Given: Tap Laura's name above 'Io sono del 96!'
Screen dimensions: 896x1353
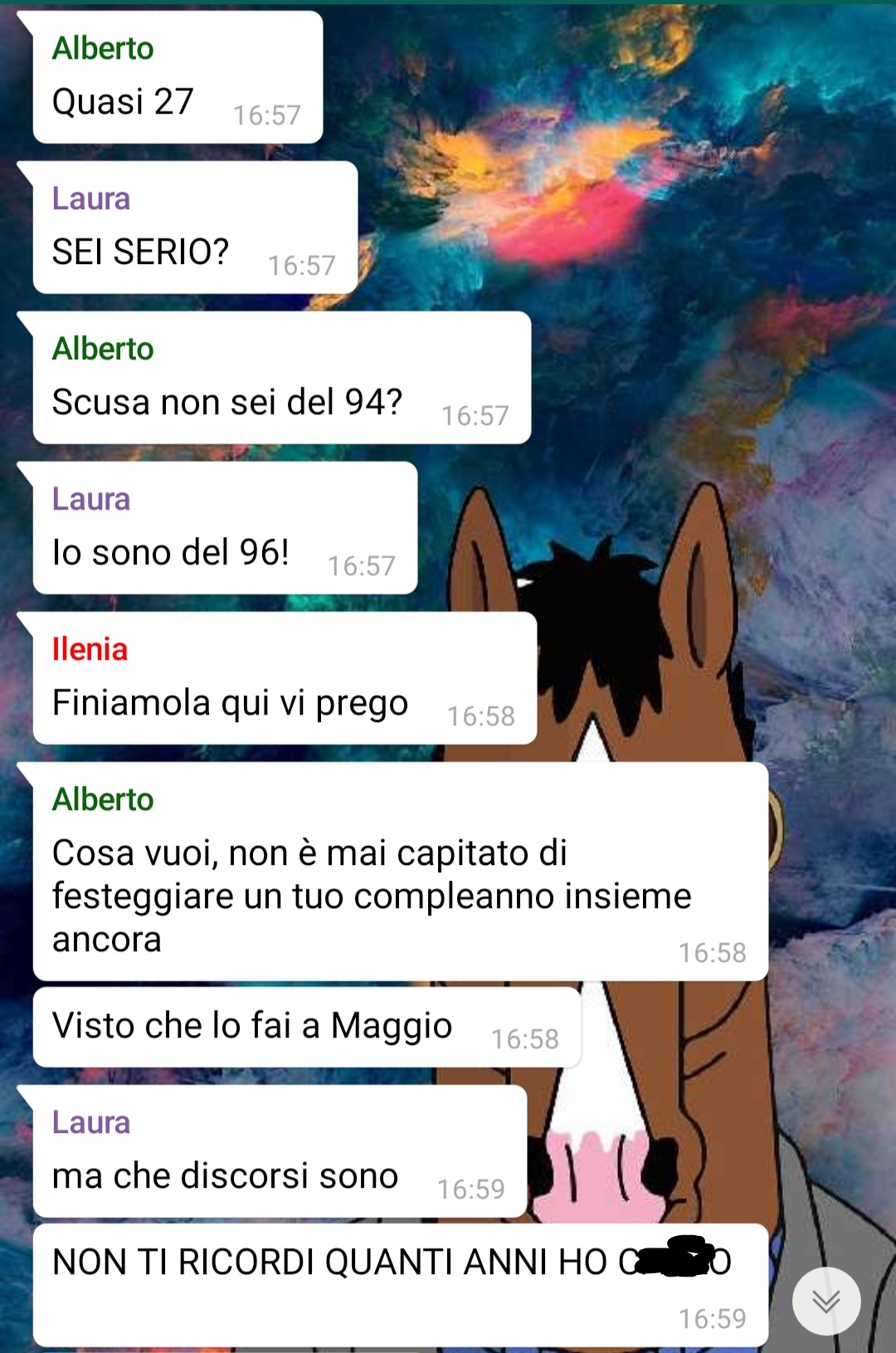Looking at the screenshot, I should click(91, 499).
